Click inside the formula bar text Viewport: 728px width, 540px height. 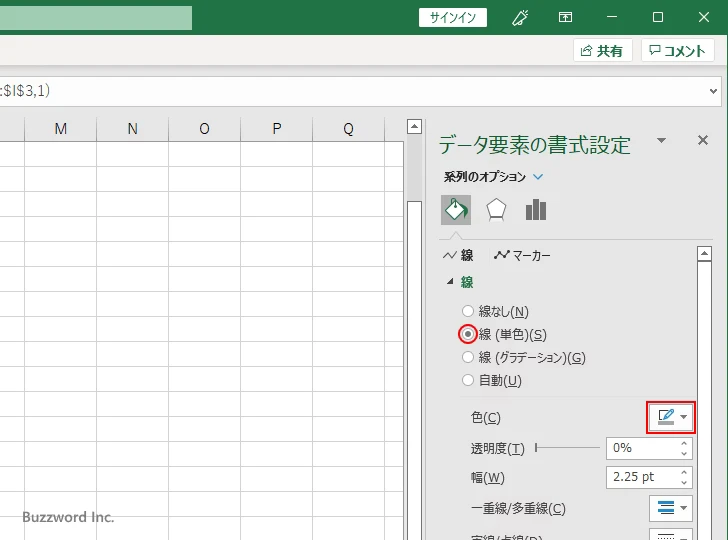tap(25, 91)
